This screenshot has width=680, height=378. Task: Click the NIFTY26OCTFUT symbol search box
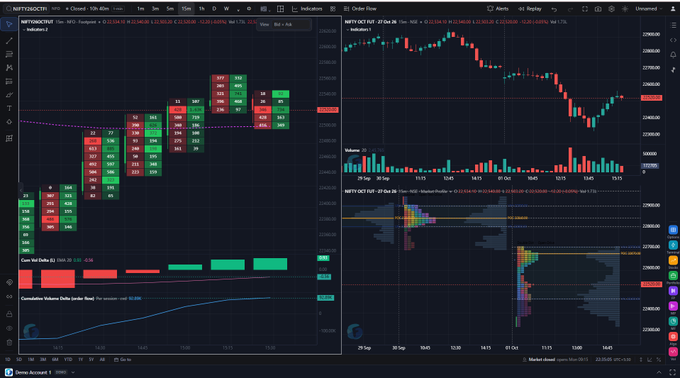pyautogui.click(x=26, y=9)
